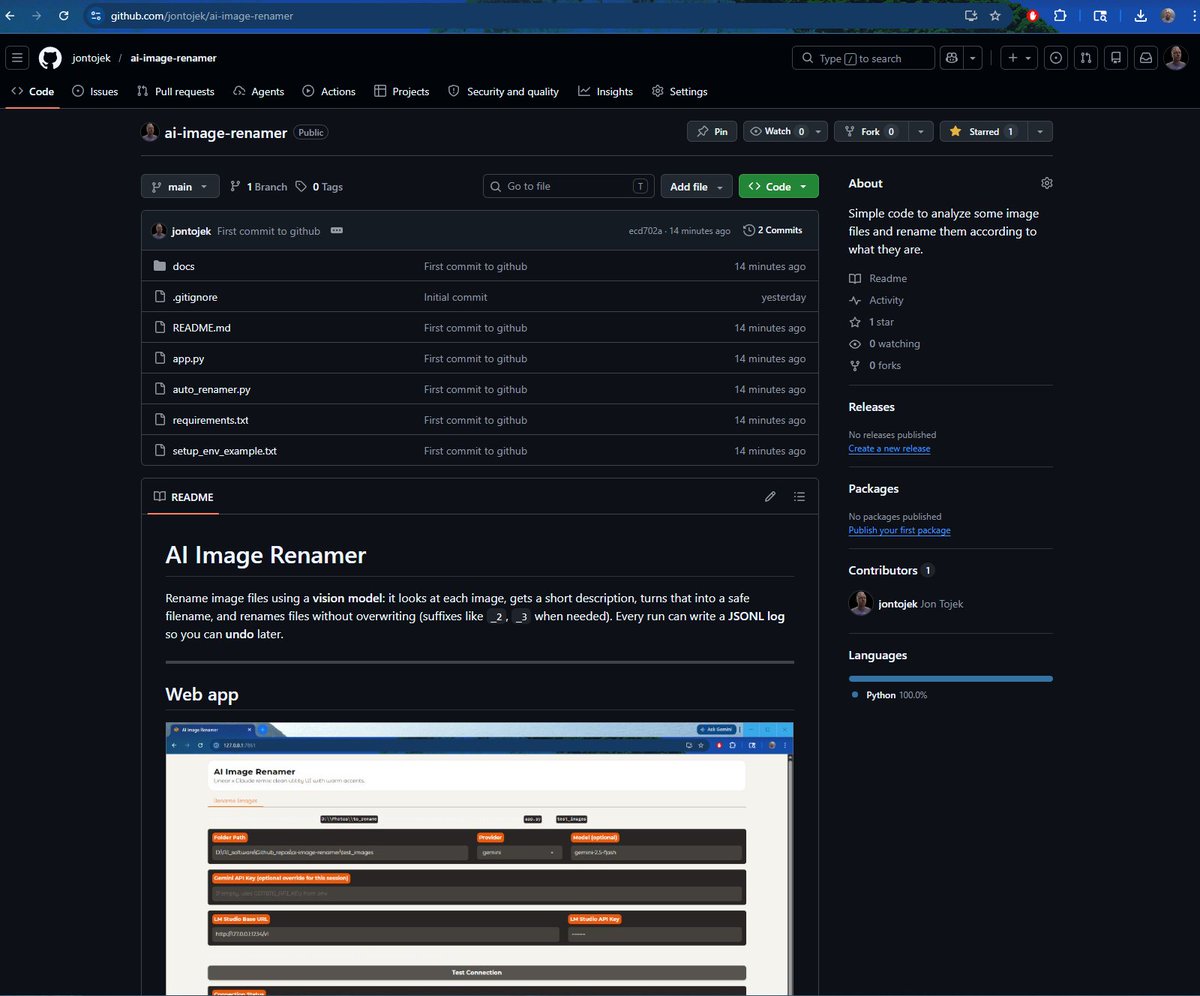This screenshot has width=1200, height=996.
Task: Focus the 'Type / to search' field
Action: [x=863, y=58]
